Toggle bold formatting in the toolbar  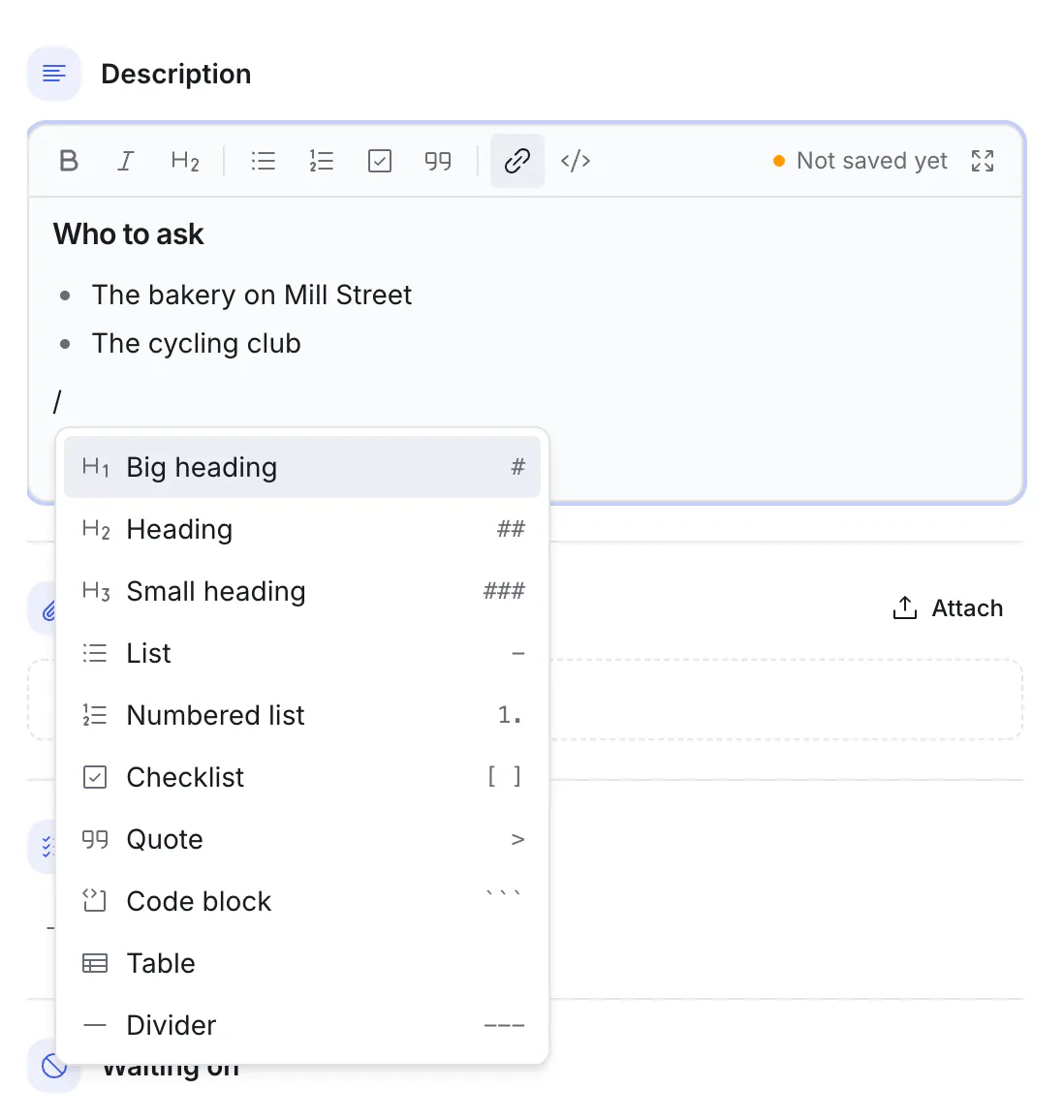point(69,161)
